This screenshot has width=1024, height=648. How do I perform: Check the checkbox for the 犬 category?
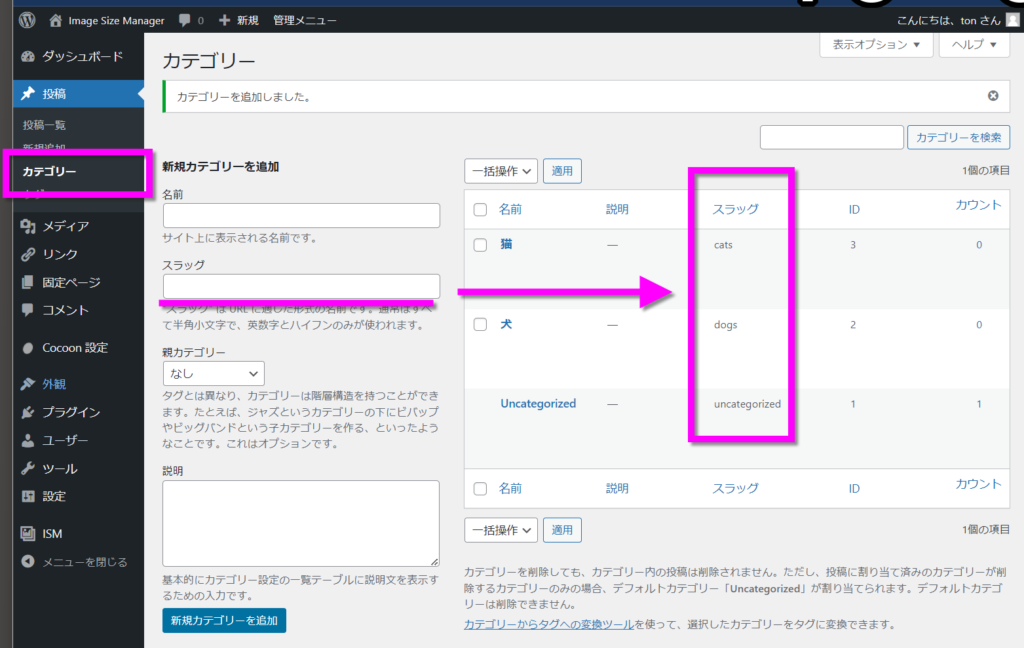(x=480, y=325)
